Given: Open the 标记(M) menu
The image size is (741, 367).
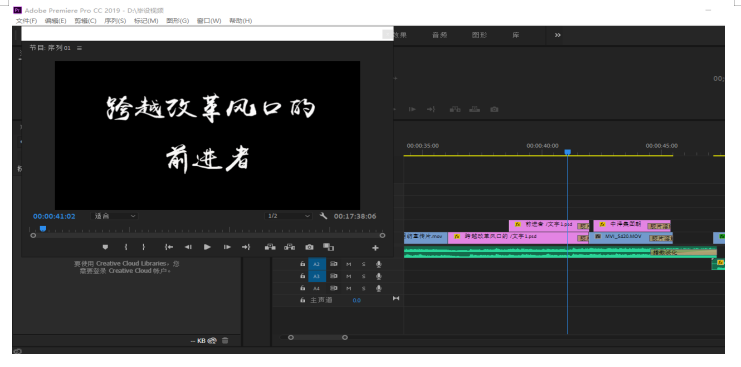Looking at the screenshot, I should (146, 21).
